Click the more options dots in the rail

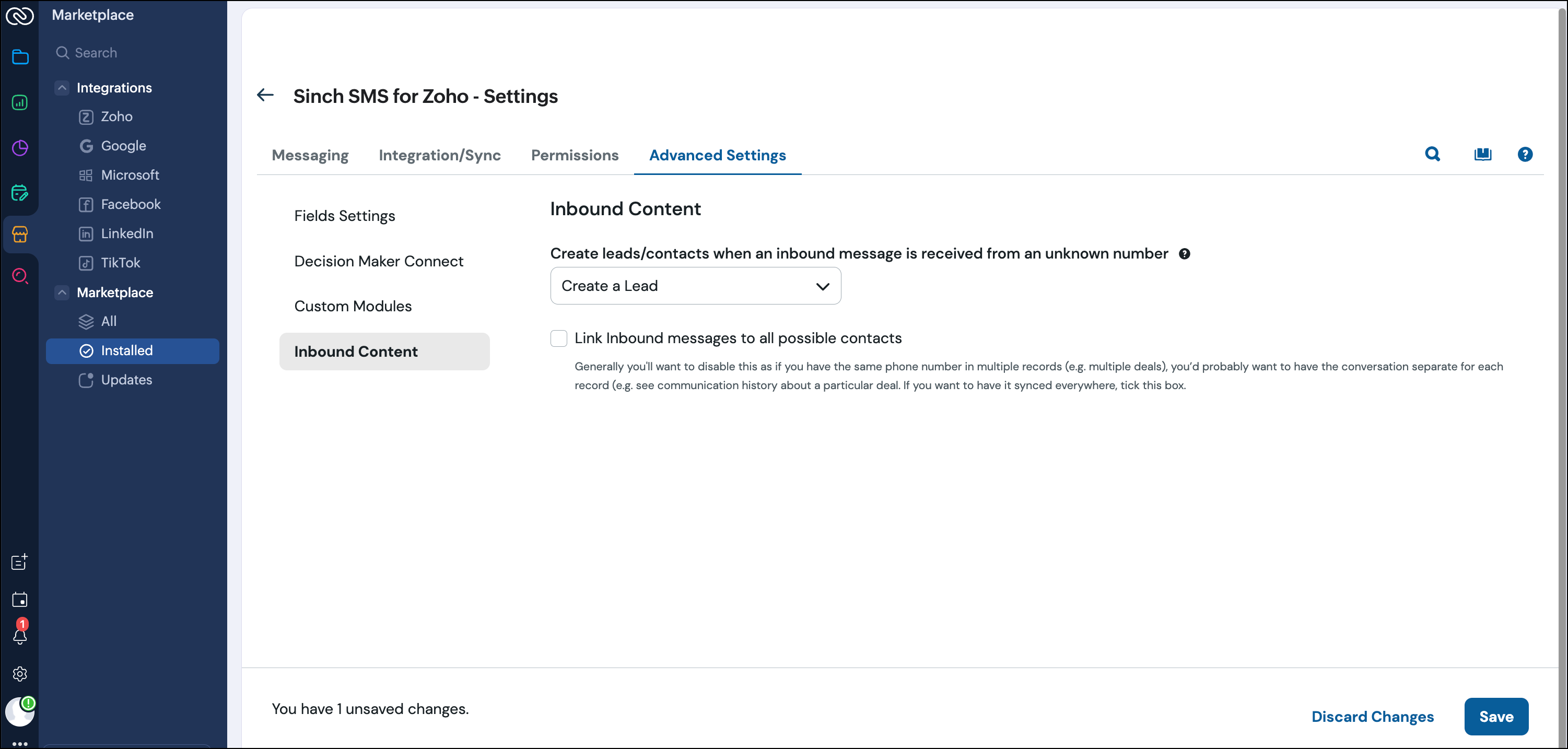tap(20, 744)
